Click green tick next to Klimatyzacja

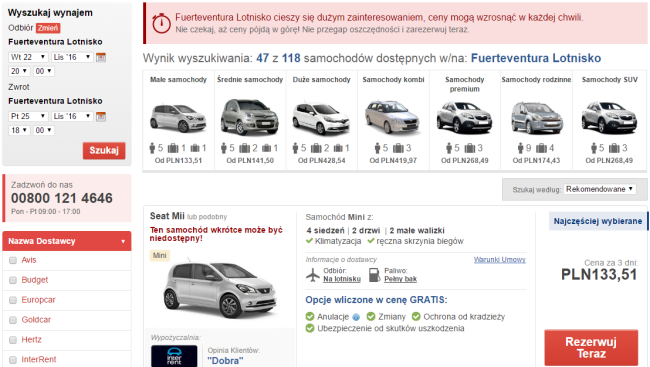309,241
